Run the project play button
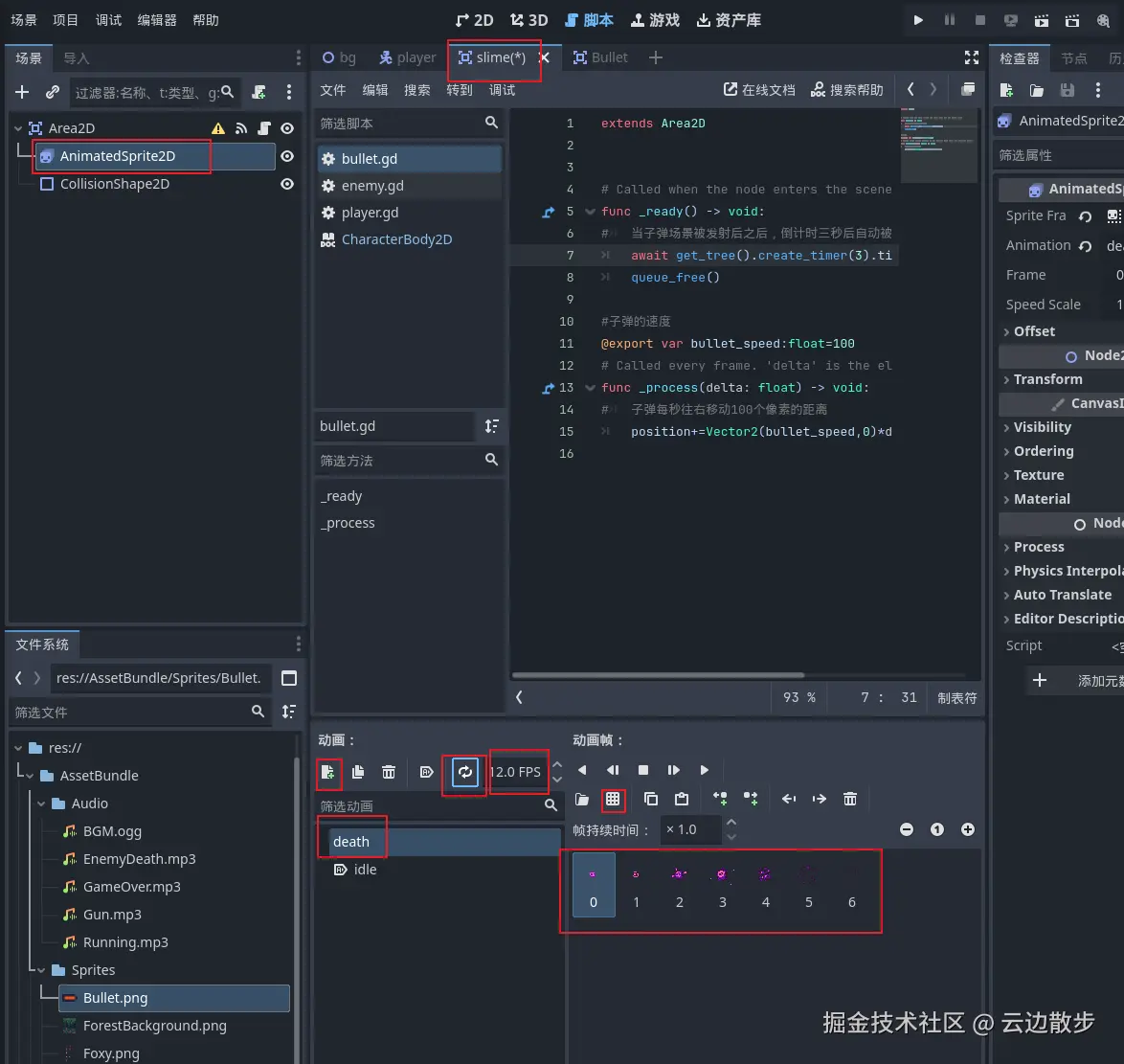 [917, 20]
